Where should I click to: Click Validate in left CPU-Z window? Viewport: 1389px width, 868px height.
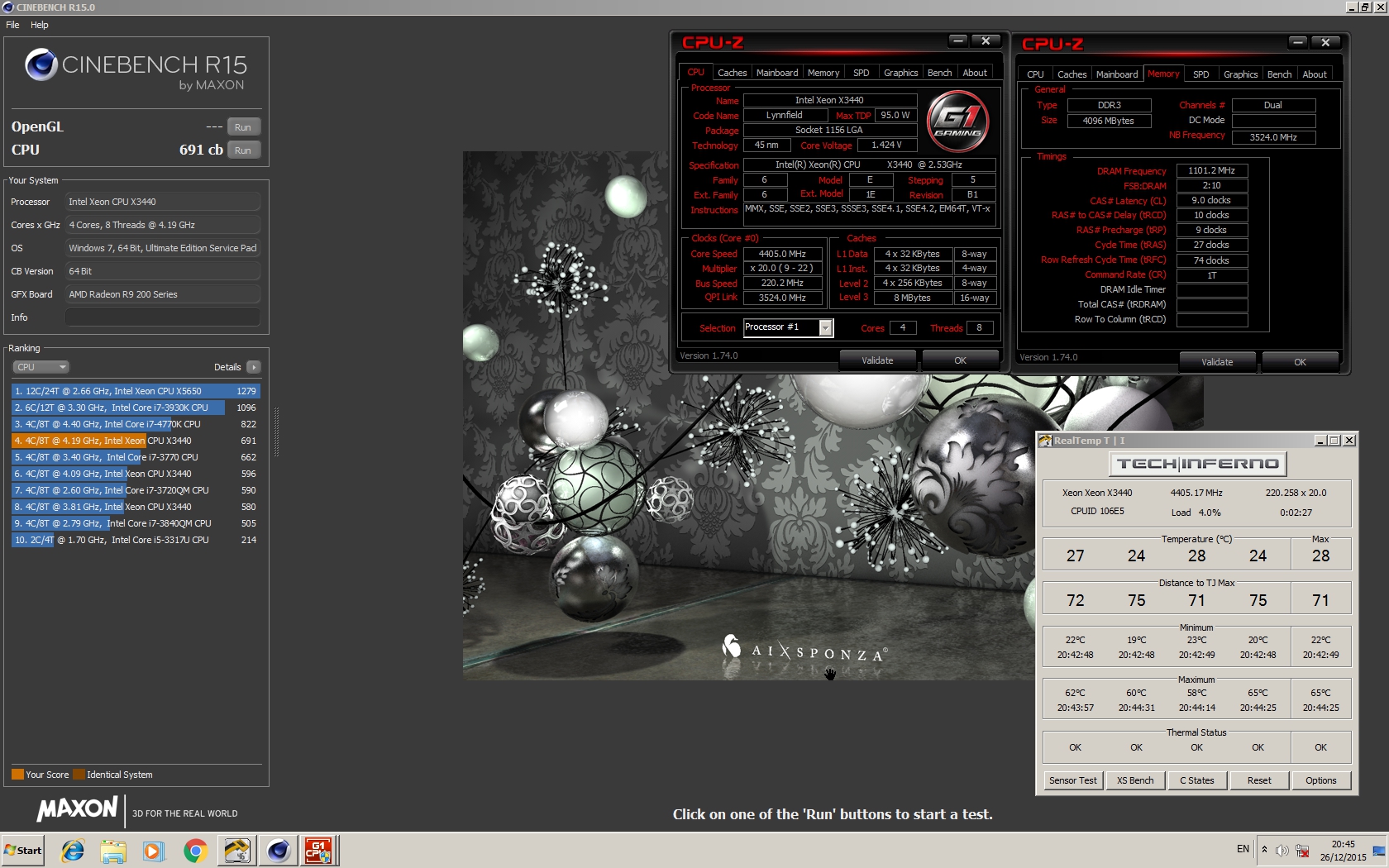click(x=877, y=360)
